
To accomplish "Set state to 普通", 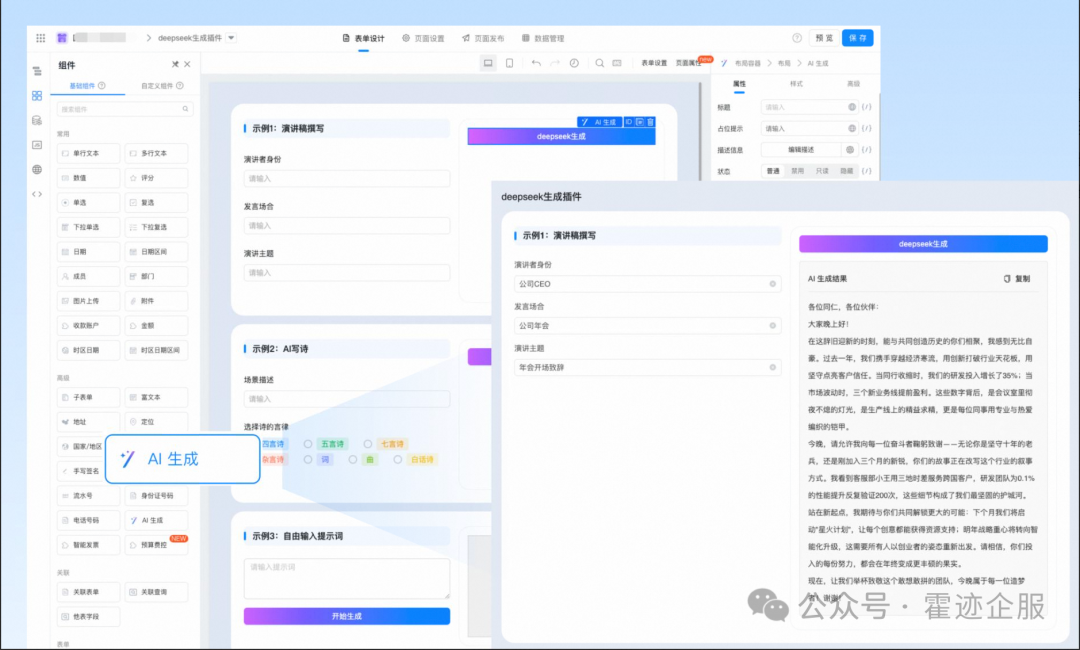I will pyautogui.click(x=773, y=171).
